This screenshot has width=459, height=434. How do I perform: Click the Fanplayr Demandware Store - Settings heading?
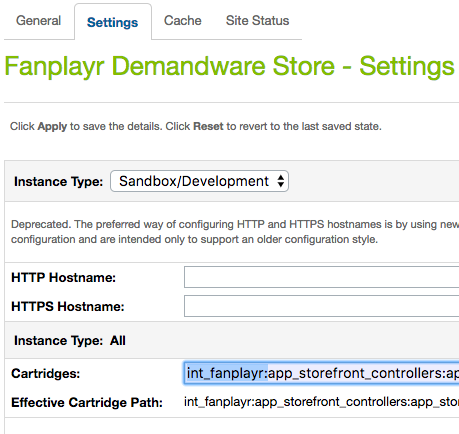point(230,66)
